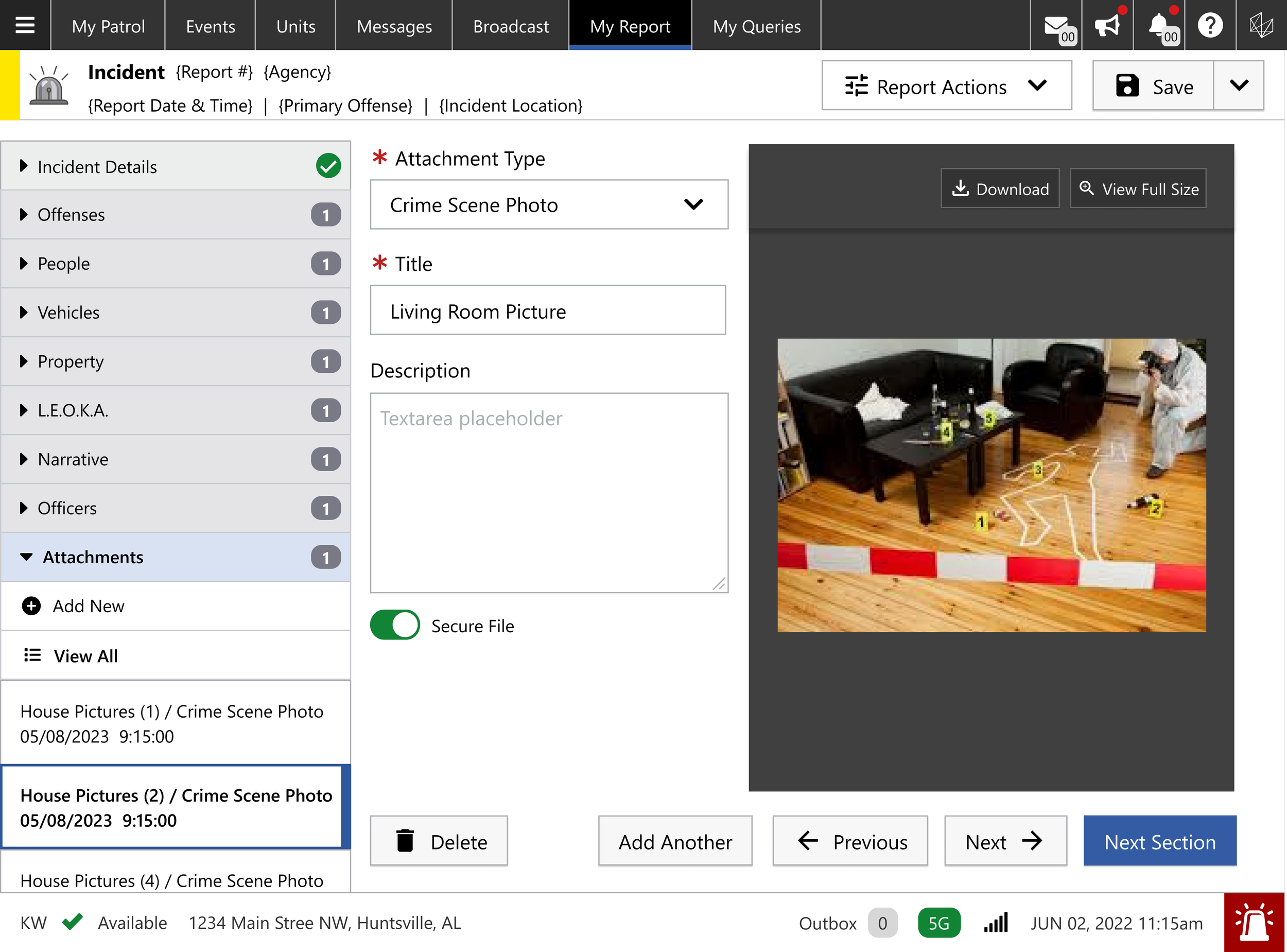The image size is (1287, 952).
Task: Delete the current attachment
Action: click(x=439, y=841)
